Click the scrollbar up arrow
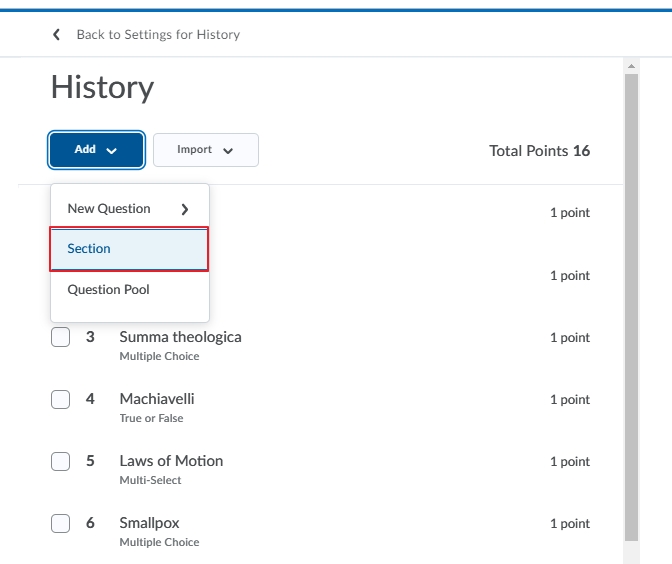The width and height of the screenshot is (672, 564). [631, 66]
